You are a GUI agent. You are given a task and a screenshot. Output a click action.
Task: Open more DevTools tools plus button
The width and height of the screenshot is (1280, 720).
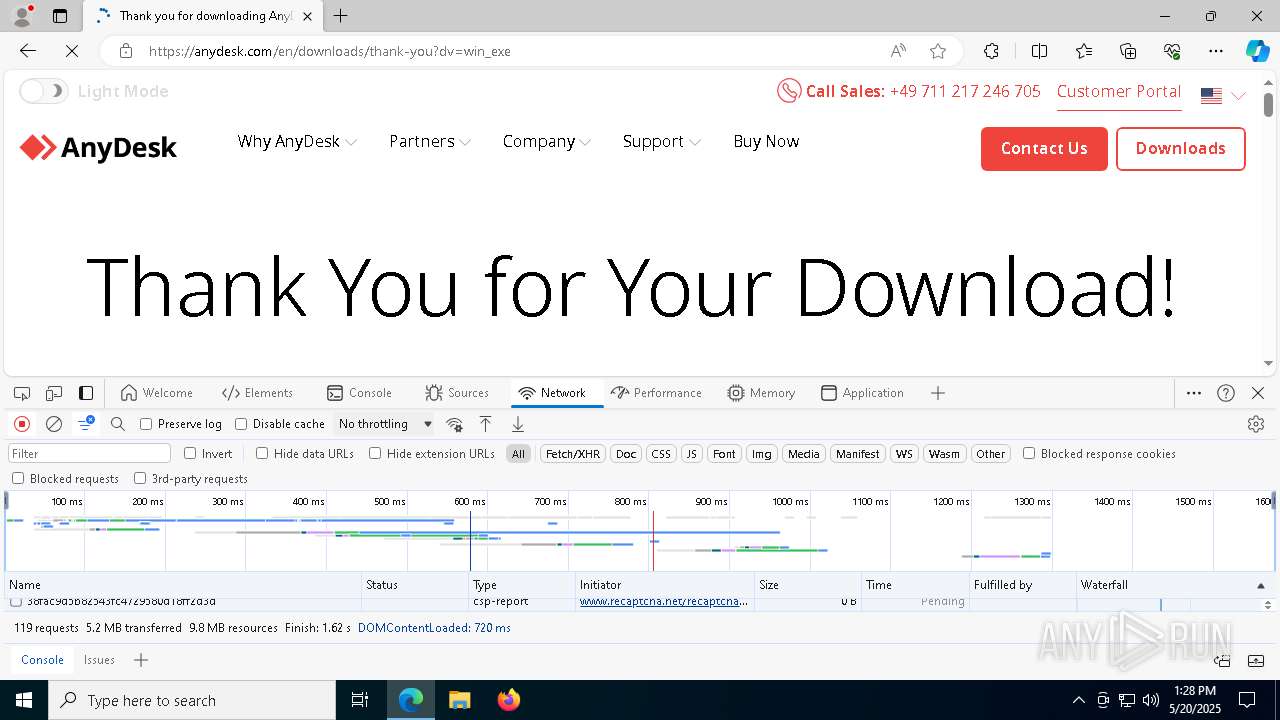pyautogui.click(x=938, y=393)
